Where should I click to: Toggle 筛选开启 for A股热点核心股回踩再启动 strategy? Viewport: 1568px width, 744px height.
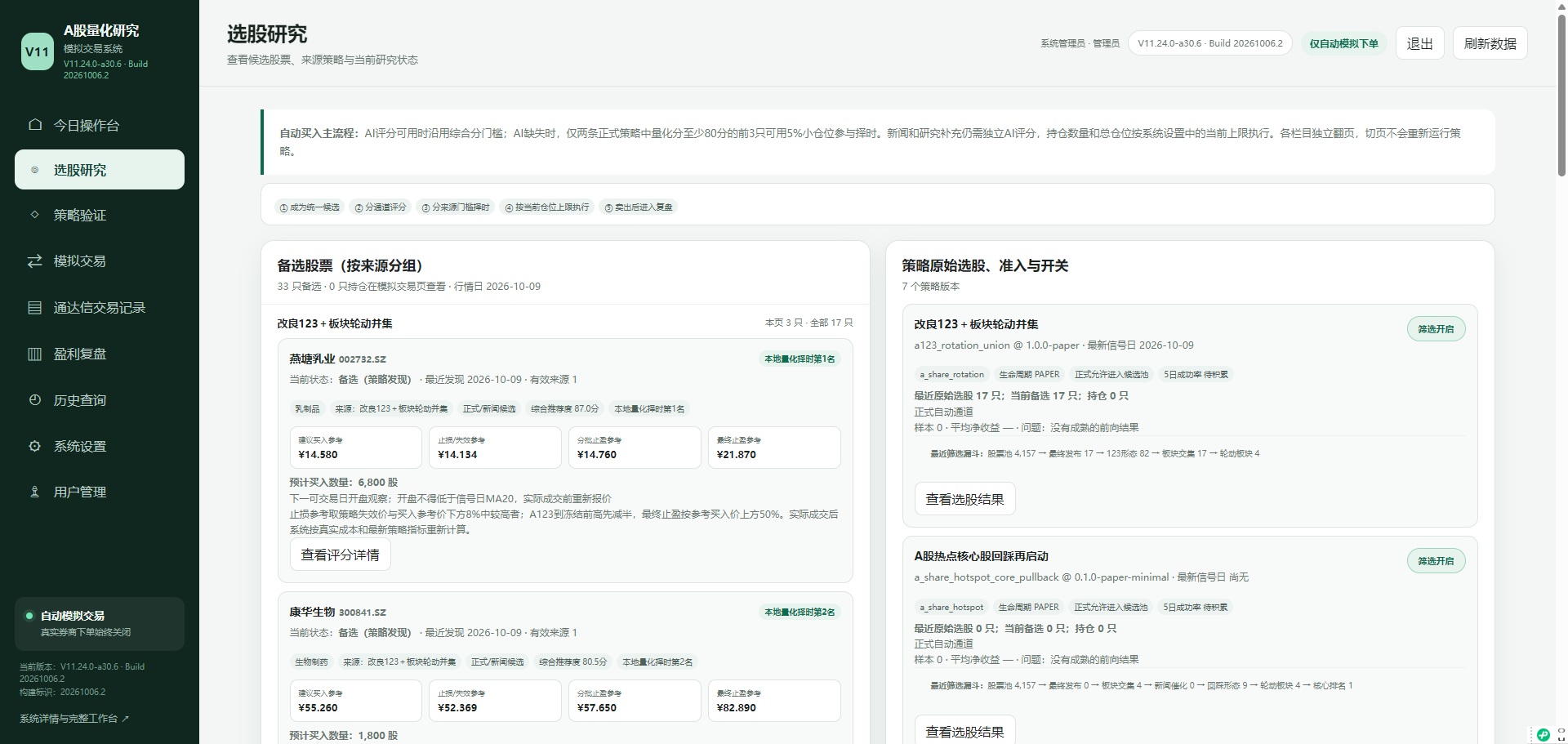pos(1436,561)
